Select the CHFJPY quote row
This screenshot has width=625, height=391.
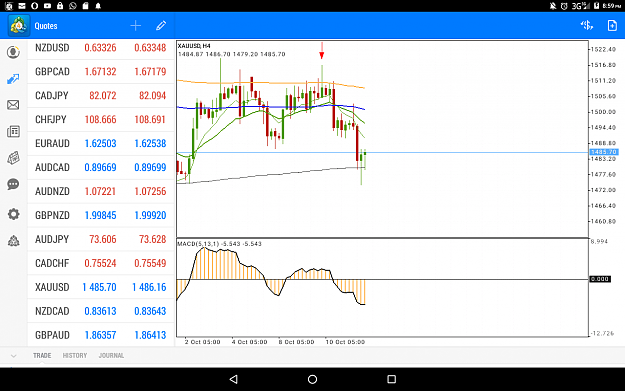pos(101,120)
